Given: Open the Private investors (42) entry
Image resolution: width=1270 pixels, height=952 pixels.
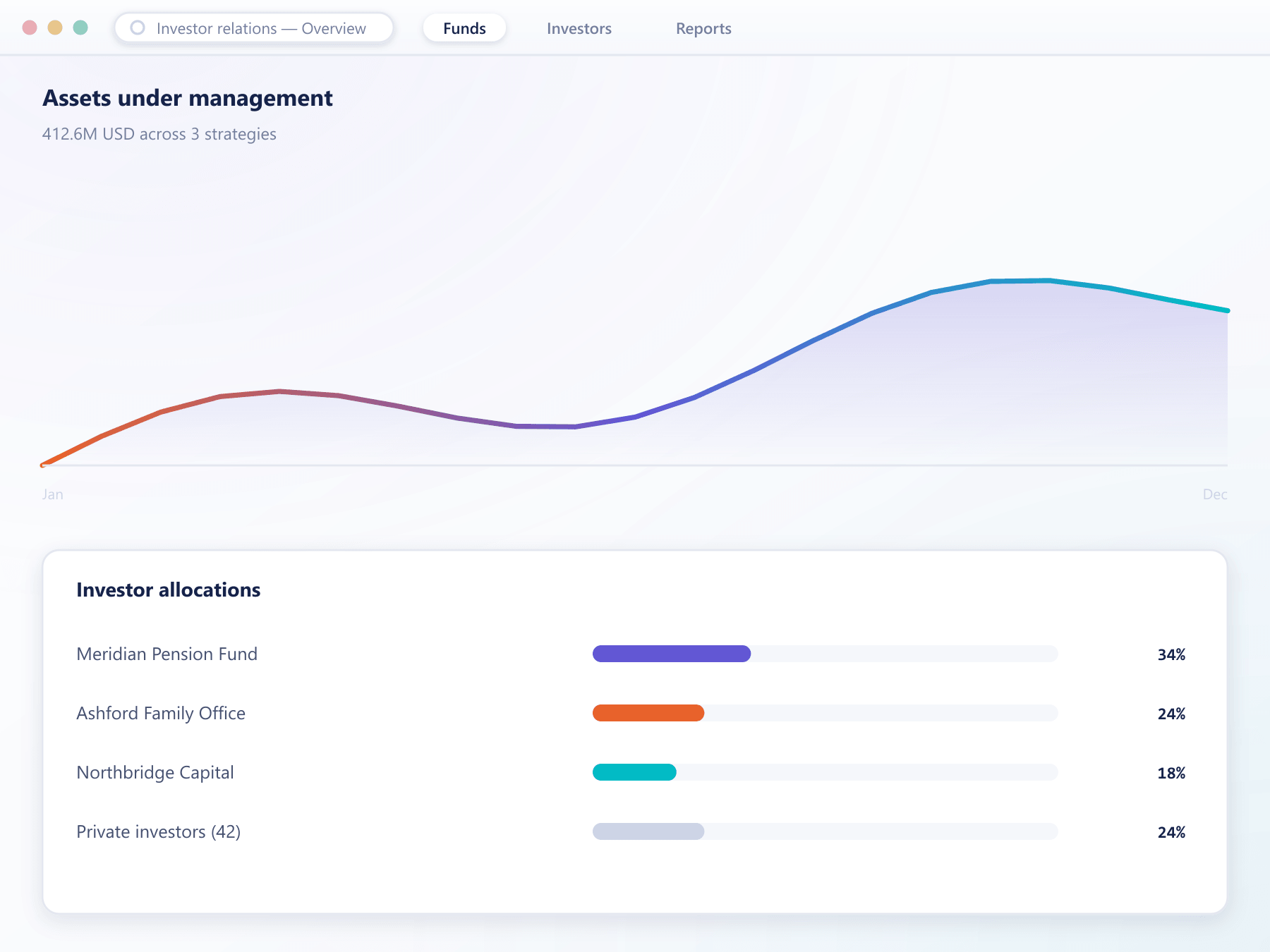Looking at the screenshot, I should point(159,831).
